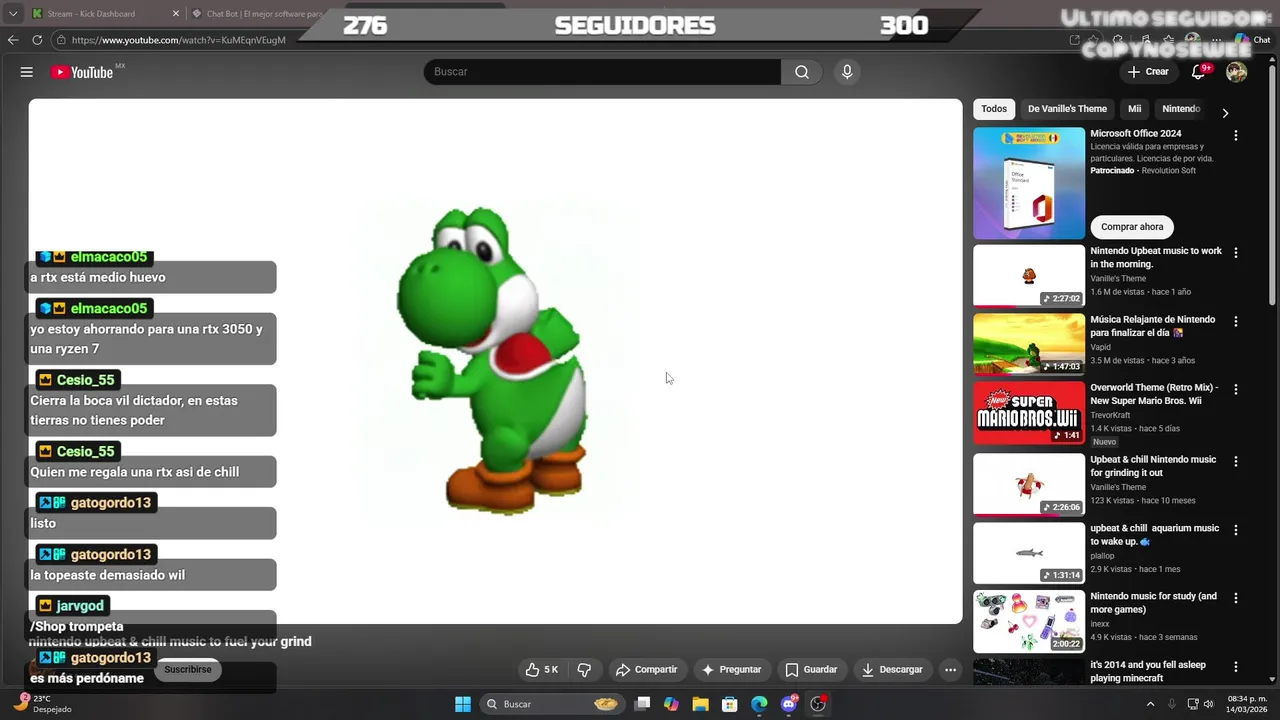The width and height of the screenshot is (1280, 720).
Task: Reload the page with the refresh icon
Action: tap(37, 40)
